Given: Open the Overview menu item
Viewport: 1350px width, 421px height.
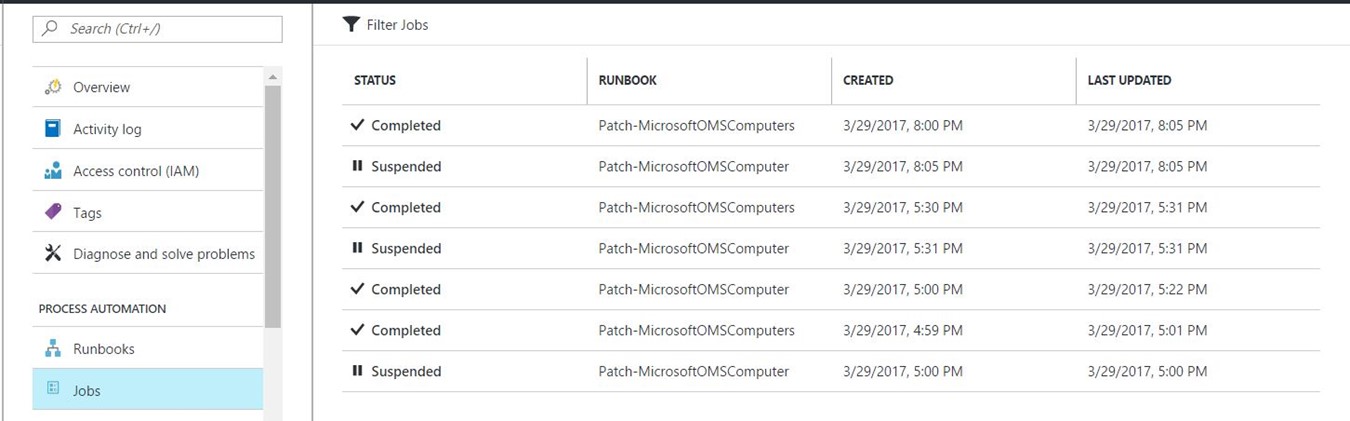Looking at the screenshot, I should point(101,87).
